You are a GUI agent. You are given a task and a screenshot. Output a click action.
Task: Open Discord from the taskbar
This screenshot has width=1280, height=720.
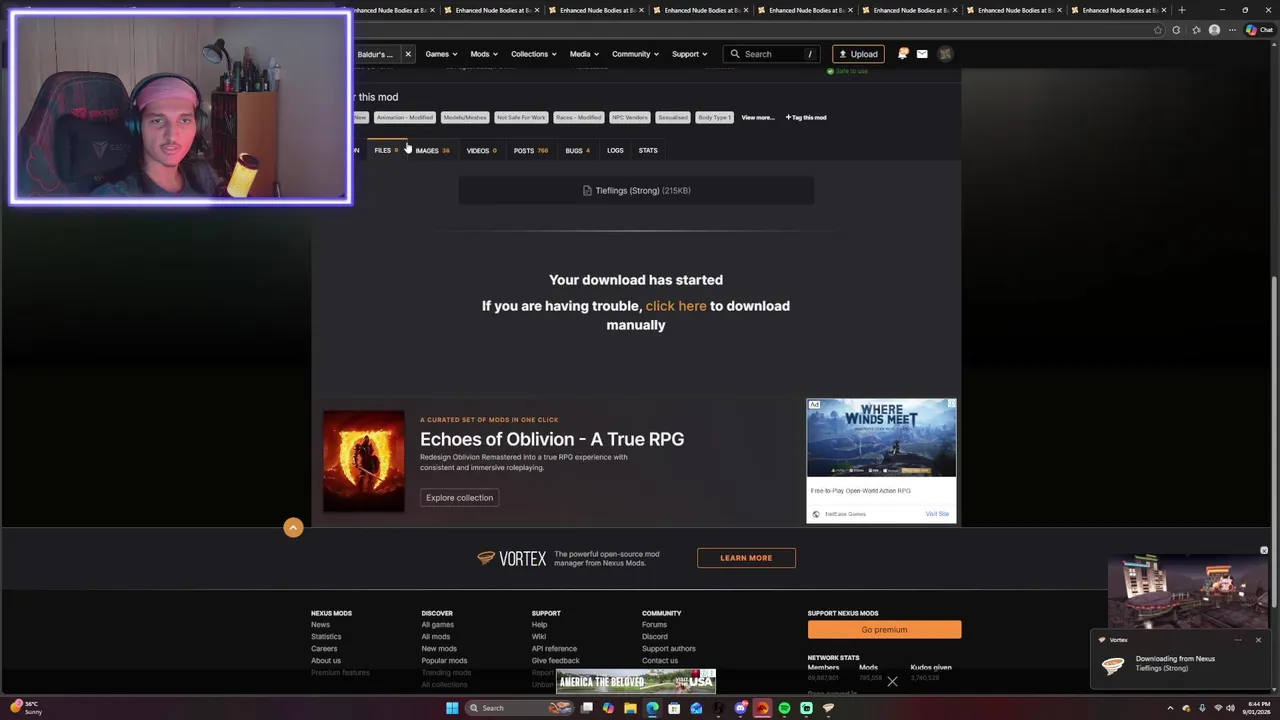(740, 708)
